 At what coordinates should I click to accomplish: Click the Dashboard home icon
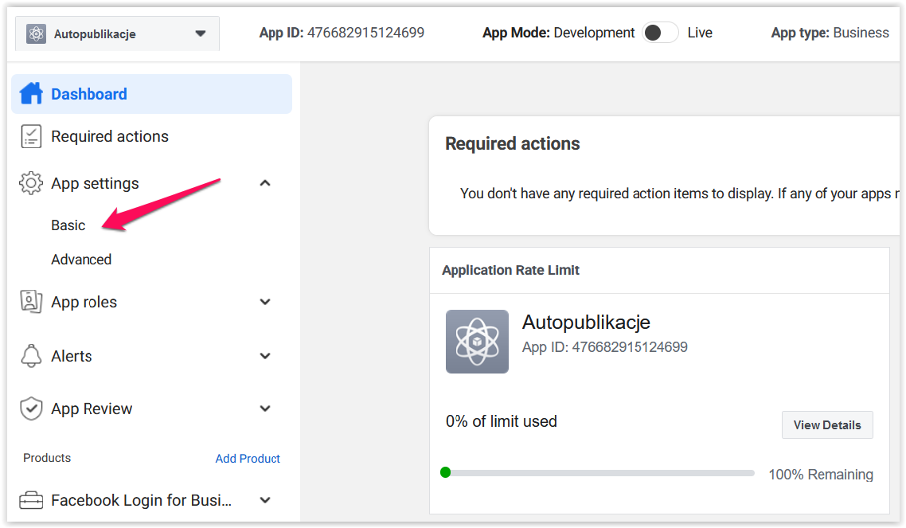pyautogui.click(x=31, y=94)
